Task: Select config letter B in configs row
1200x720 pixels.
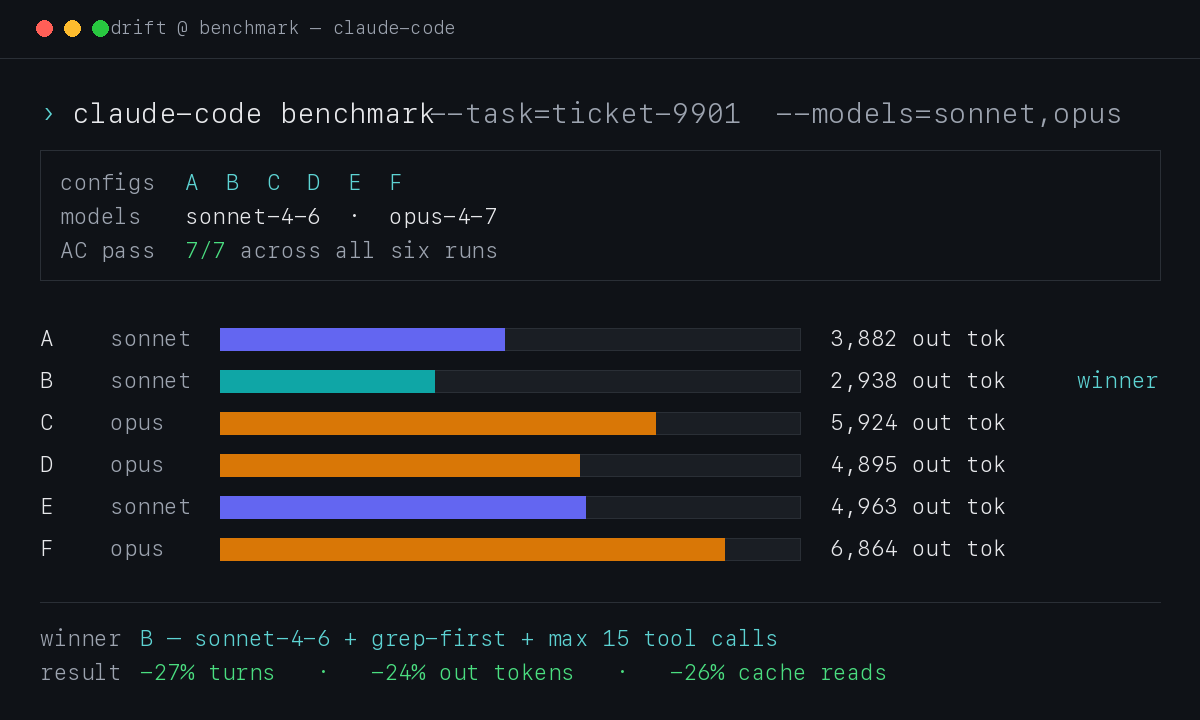Action: (232, 183)
